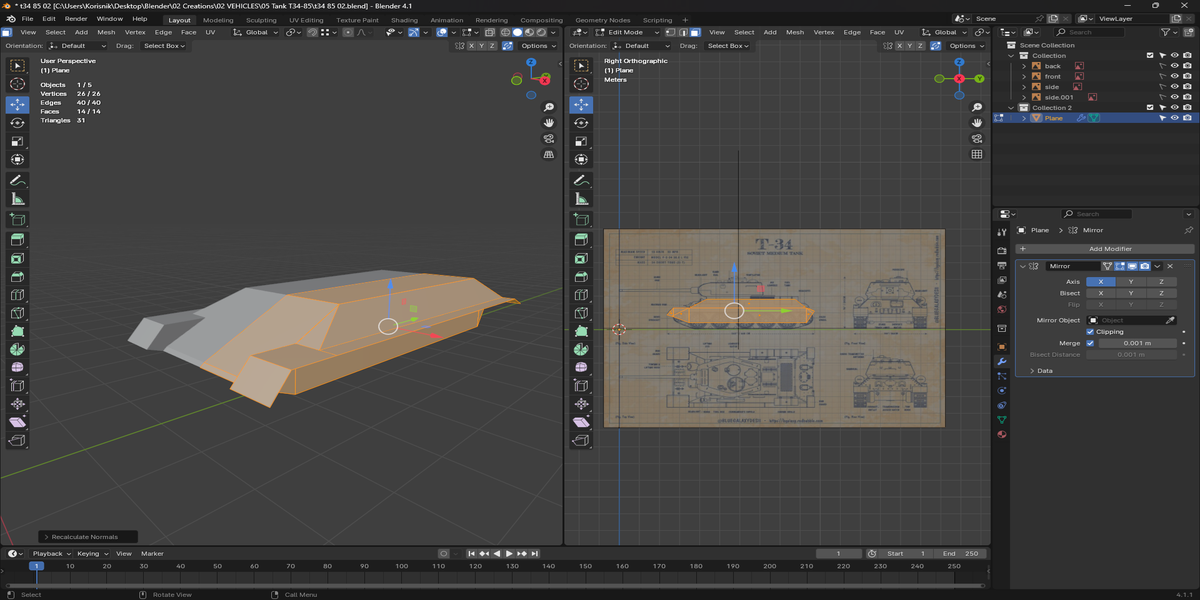Toggle camera view in left viewport
Image resolution: width=1200 pixels, height=600 pixels.
[548, 139]
